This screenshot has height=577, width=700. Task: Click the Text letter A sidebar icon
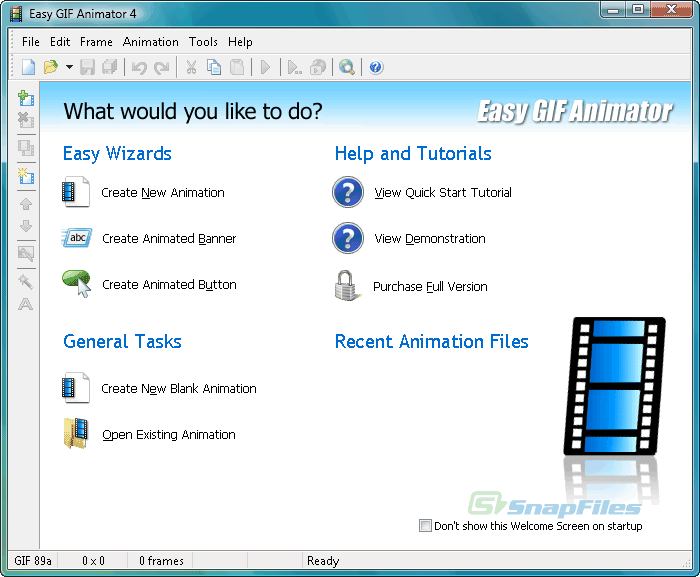[x=26, y=304]
